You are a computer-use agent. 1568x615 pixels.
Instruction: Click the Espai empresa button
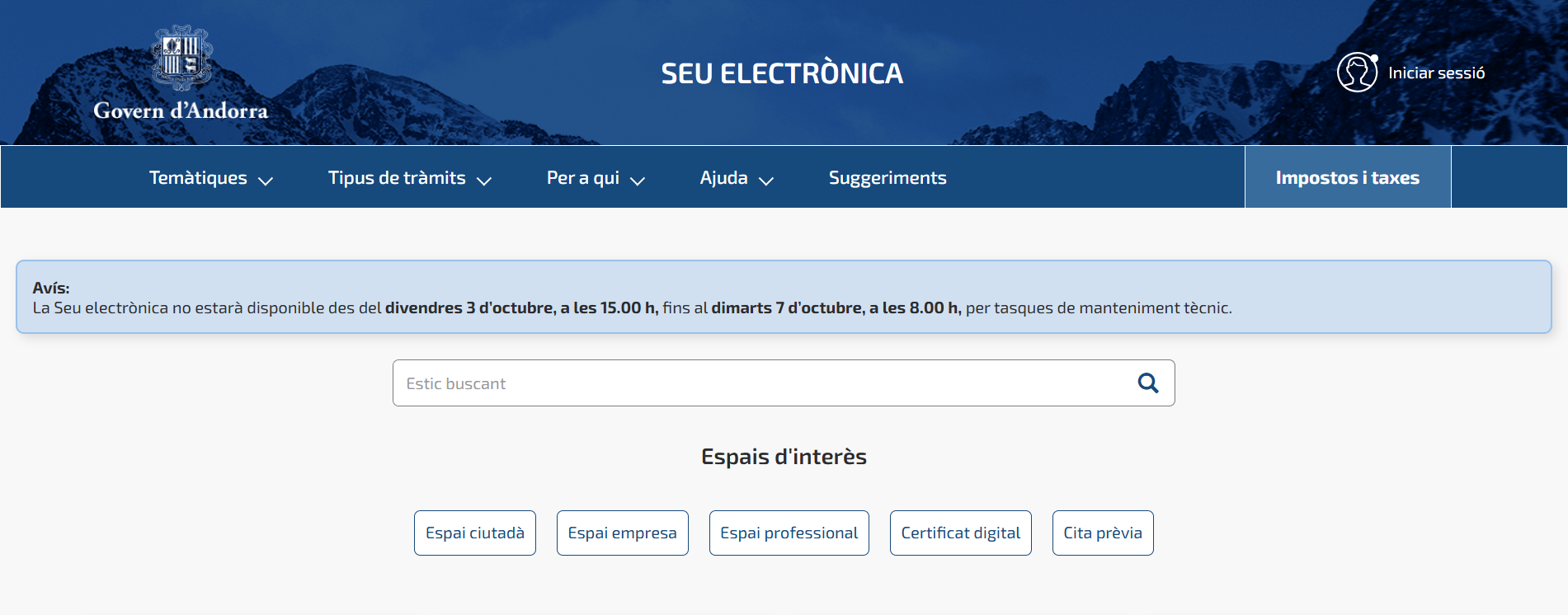point(622,533)
